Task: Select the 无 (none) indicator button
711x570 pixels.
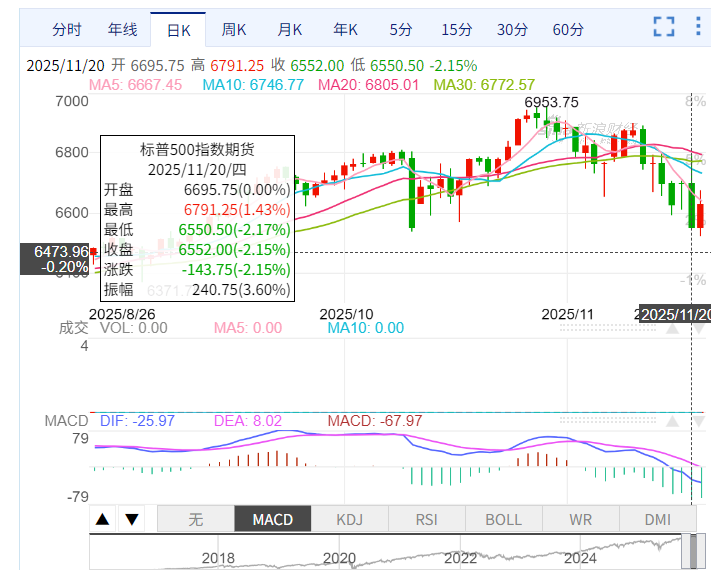Action: pyautogui.click(x=196, y=519)
